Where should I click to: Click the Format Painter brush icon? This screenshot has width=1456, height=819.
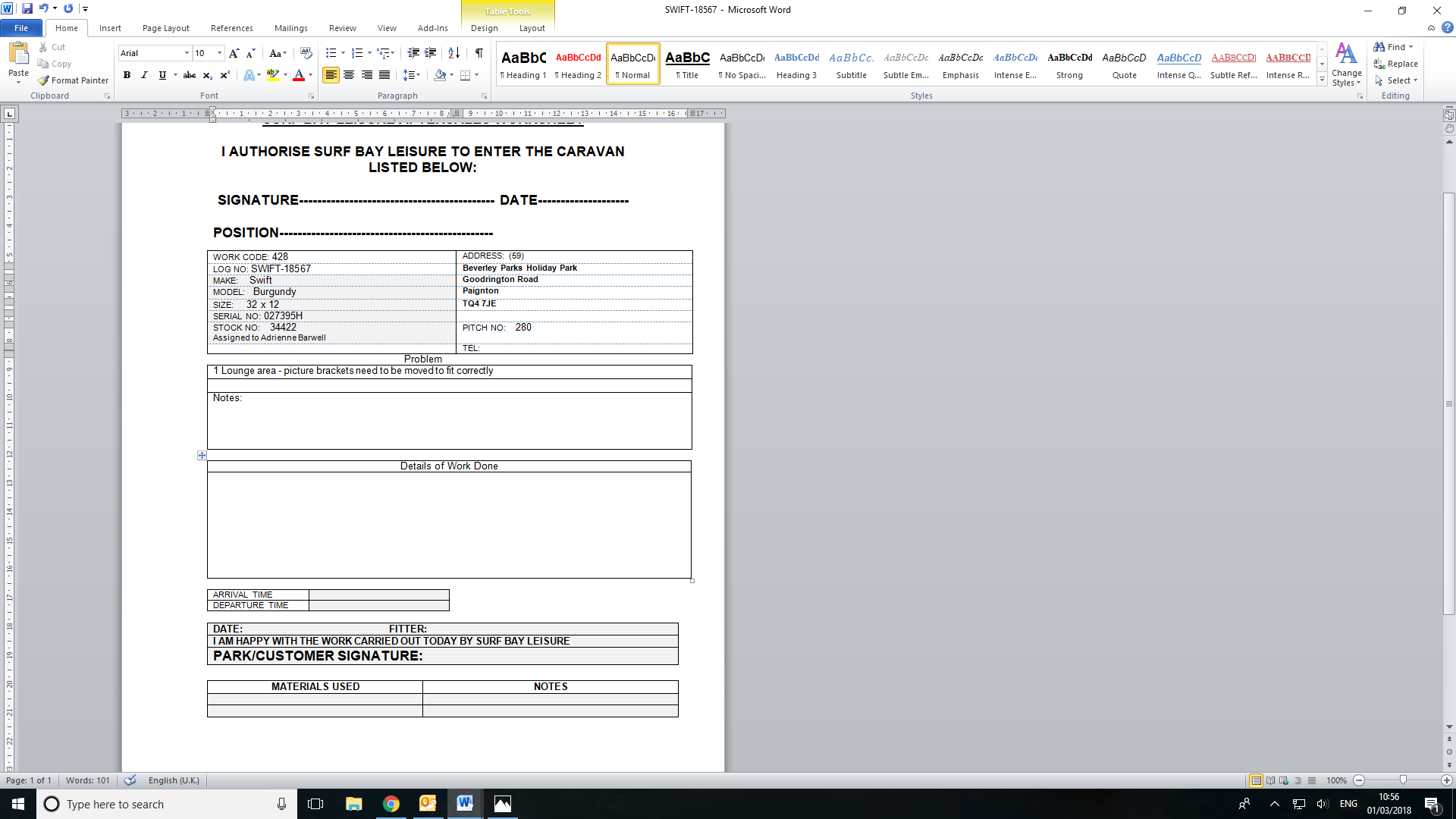coord(44,80)
